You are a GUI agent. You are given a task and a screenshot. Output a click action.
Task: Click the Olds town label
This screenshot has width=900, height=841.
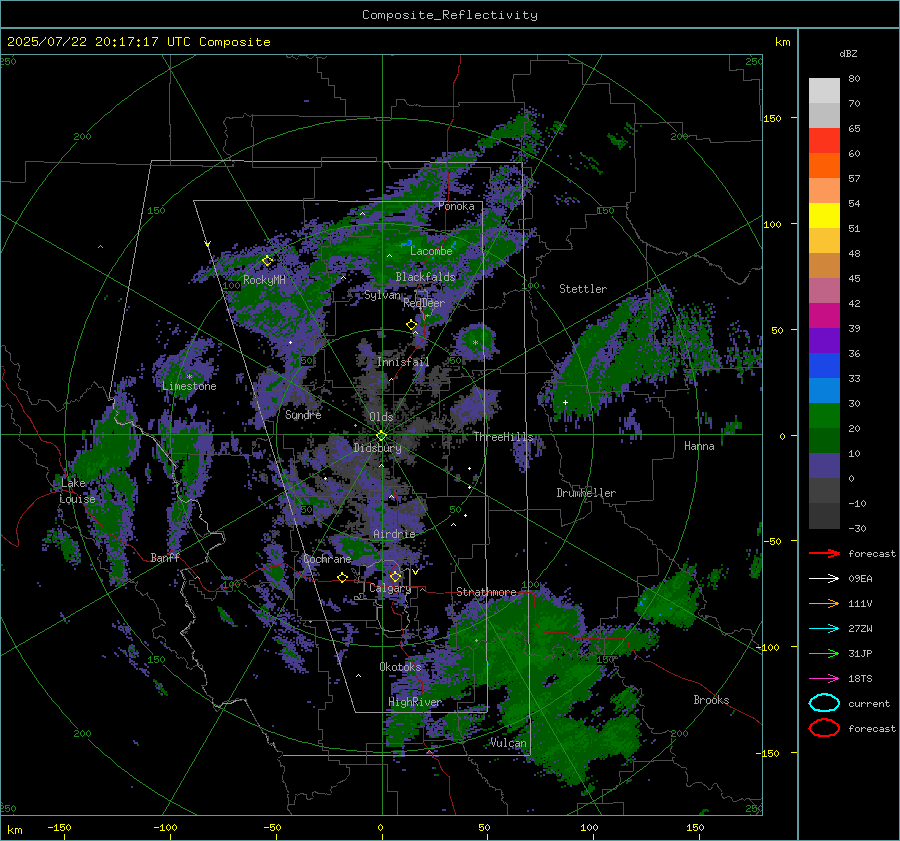[x=381, y=417]
